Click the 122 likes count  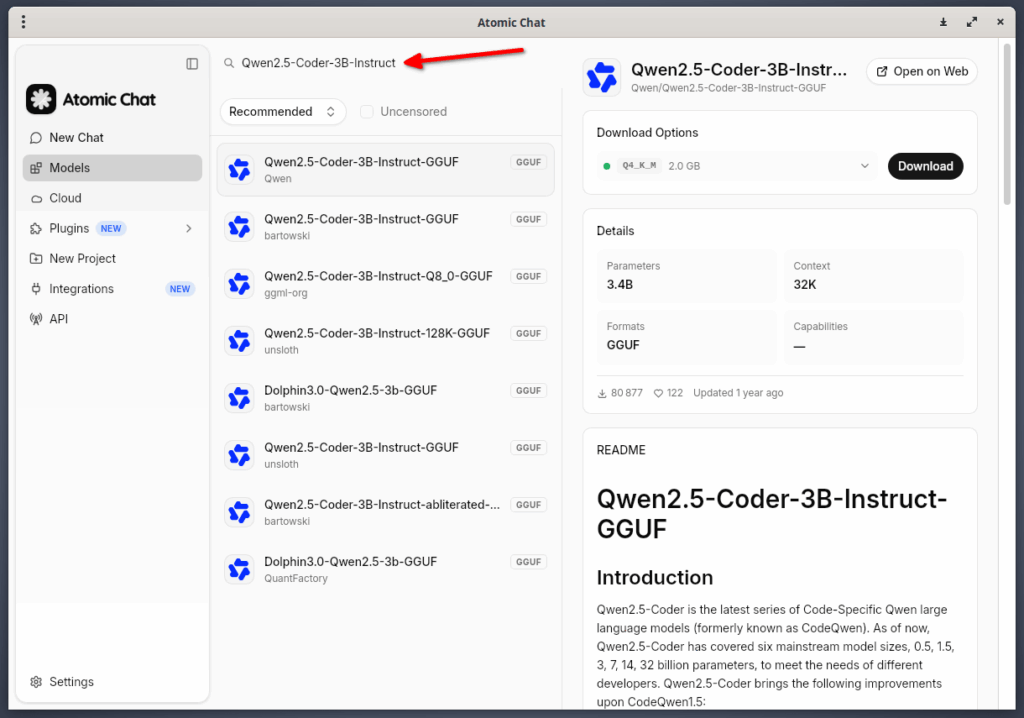point(675,393)
